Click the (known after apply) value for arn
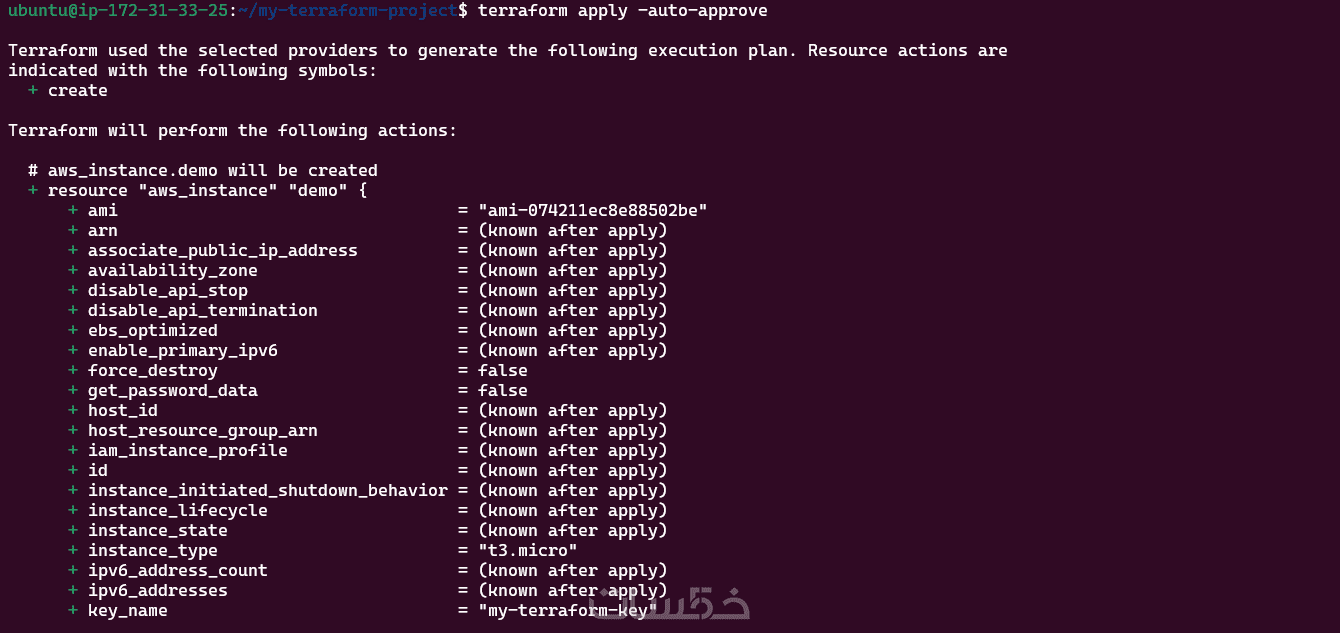This screenshot has height=633, width=1340. [572, 231]
